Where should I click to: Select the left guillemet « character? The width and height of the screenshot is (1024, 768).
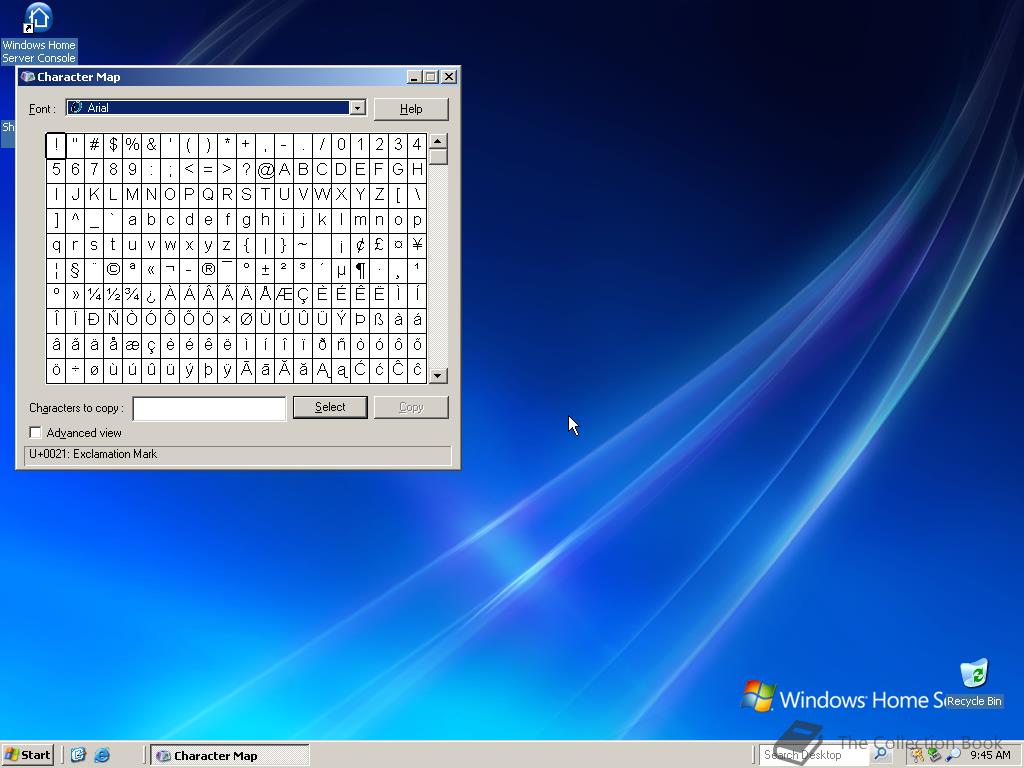[151, 270]
